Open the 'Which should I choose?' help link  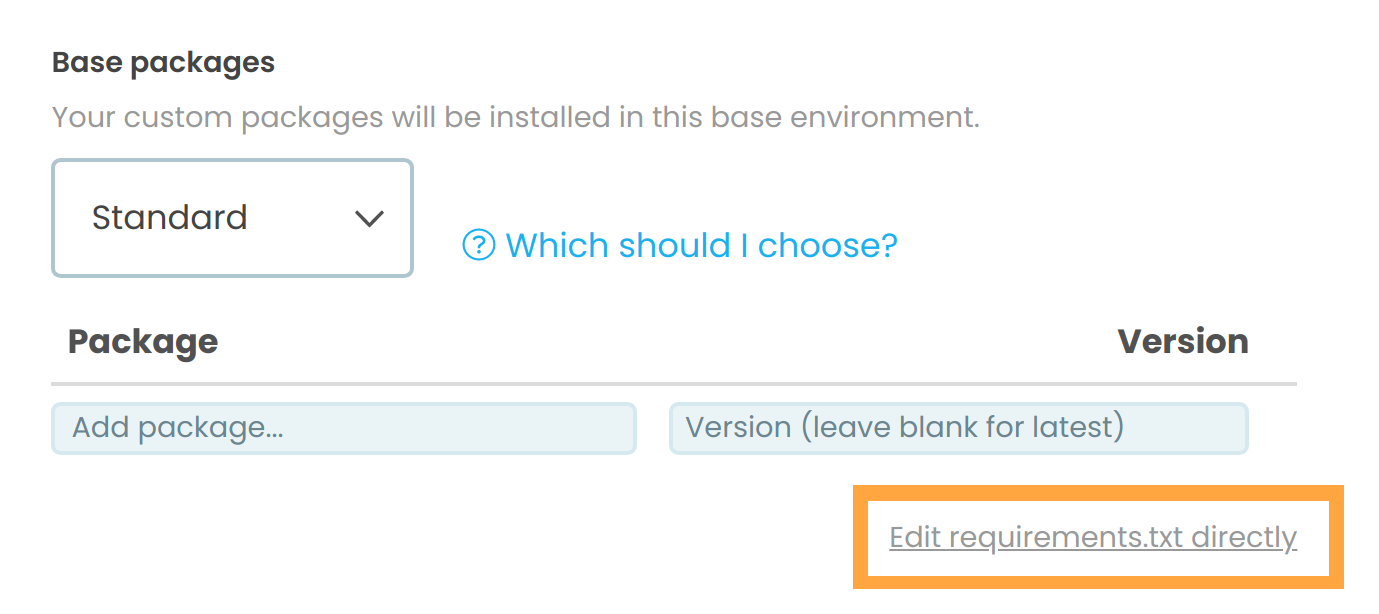click(x=700, y=245)
